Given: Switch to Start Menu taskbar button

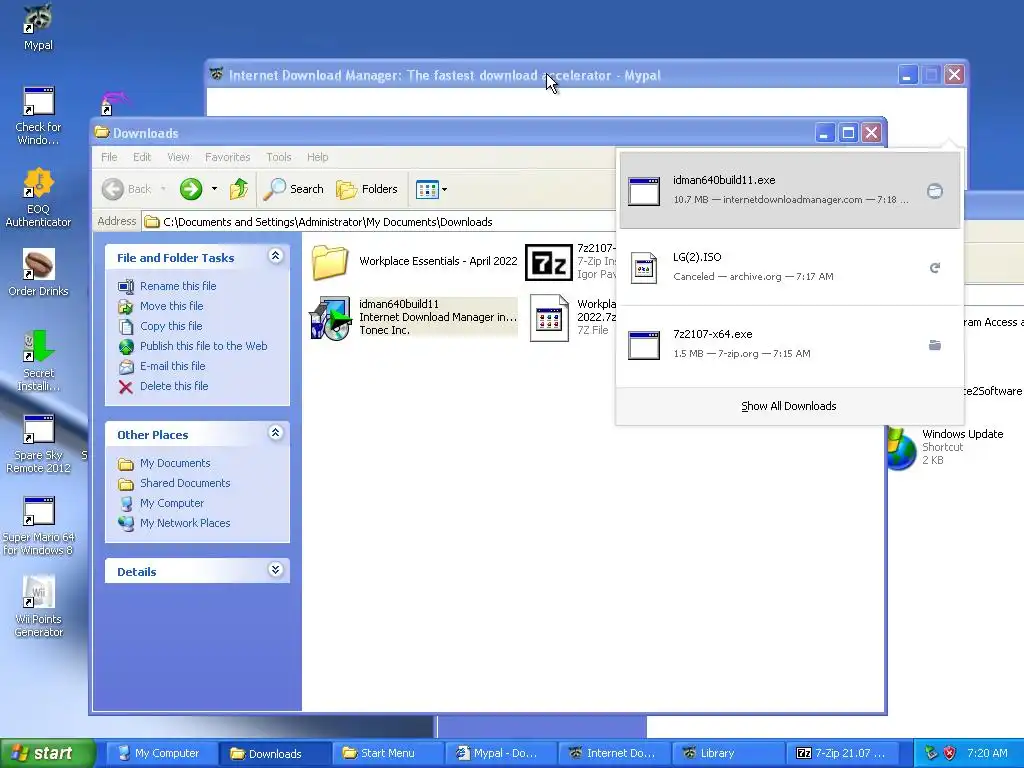Looking at the screenshot, I should [x=388, y=753].
